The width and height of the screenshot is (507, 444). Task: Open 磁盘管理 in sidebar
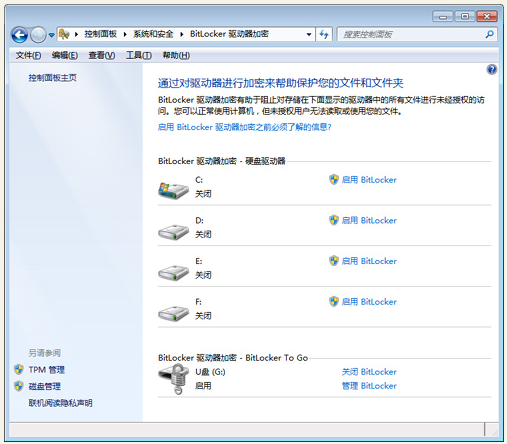tap(45, 387)
